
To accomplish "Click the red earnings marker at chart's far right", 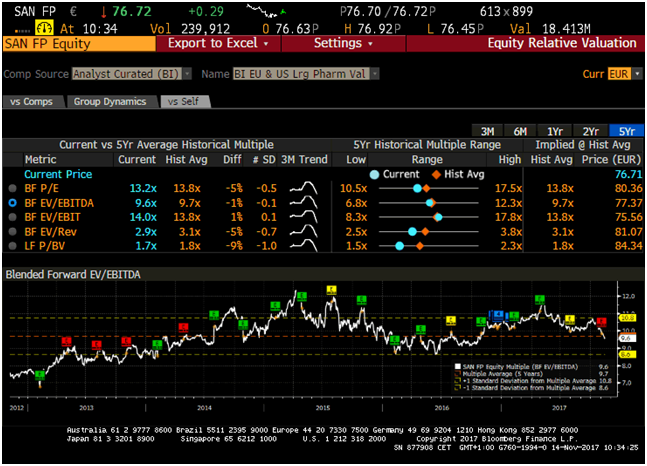I will 601,322.
